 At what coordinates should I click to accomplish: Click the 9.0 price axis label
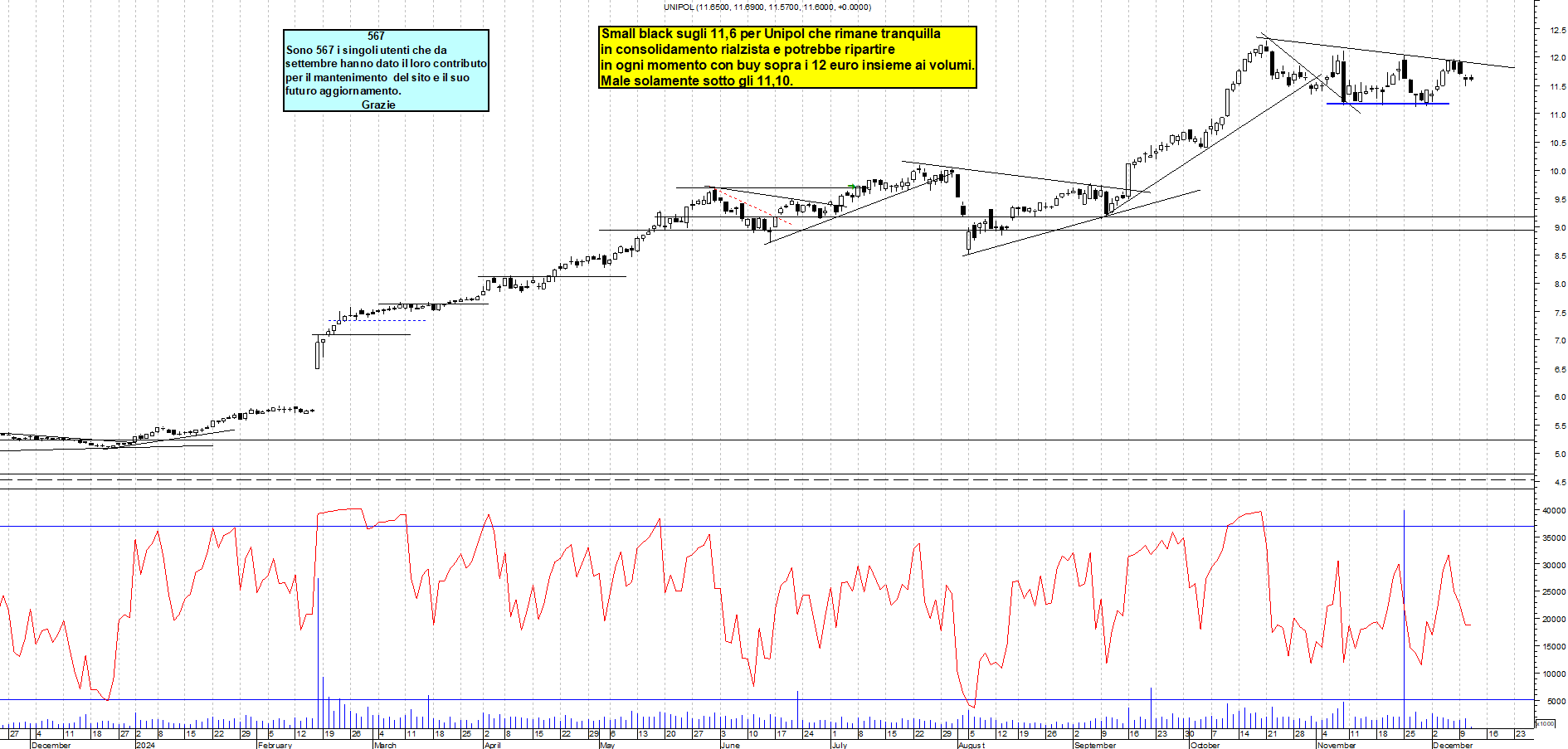click(1559, 227)
